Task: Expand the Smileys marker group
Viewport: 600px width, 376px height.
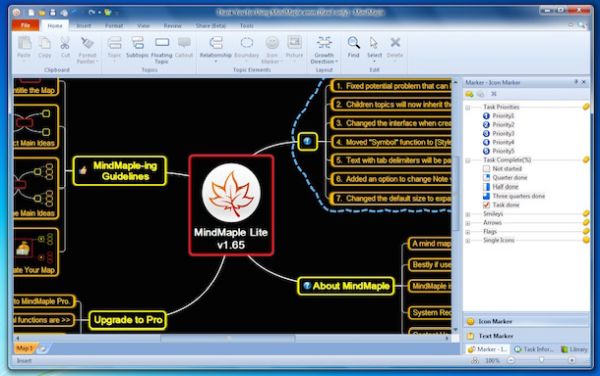Action: [468, 214]
